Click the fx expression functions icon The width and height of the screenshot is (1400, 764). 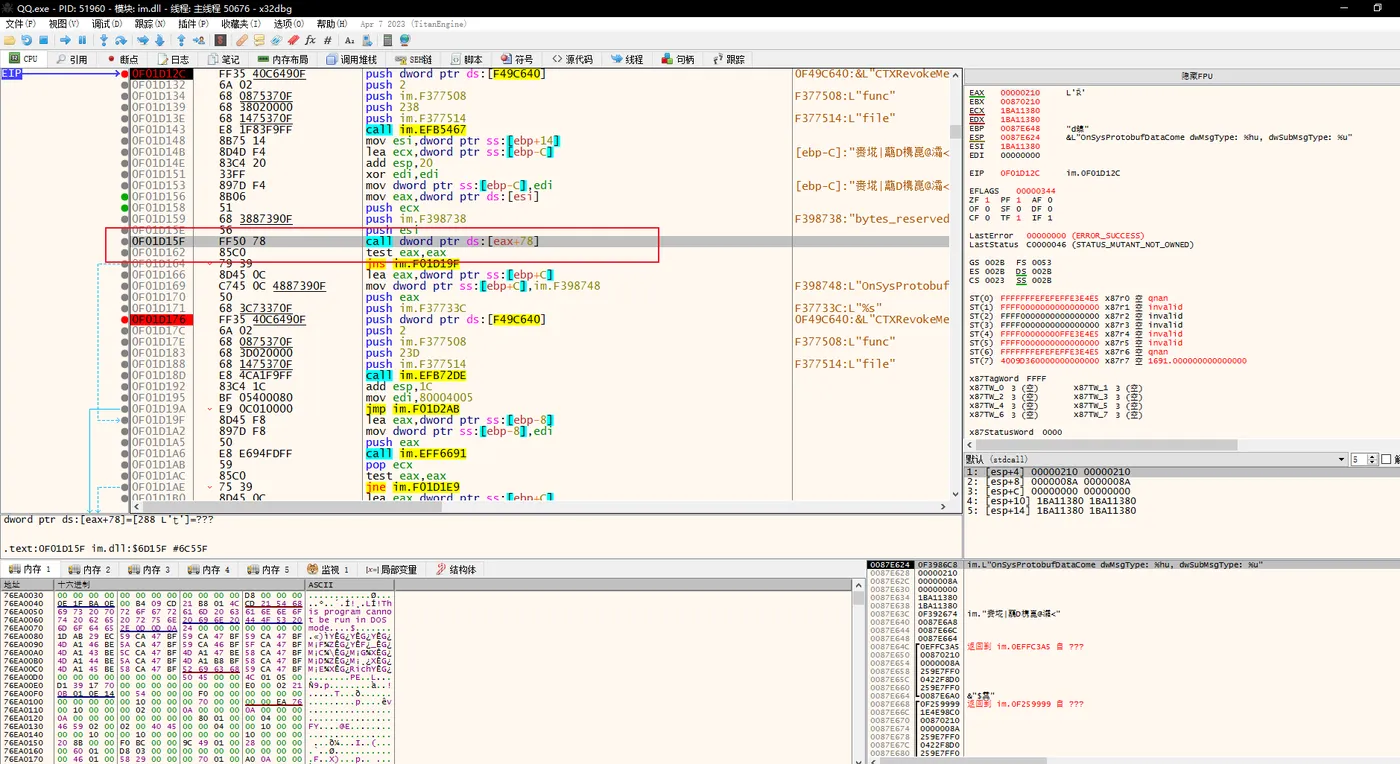pyautogui.click(x=311, y=41)
